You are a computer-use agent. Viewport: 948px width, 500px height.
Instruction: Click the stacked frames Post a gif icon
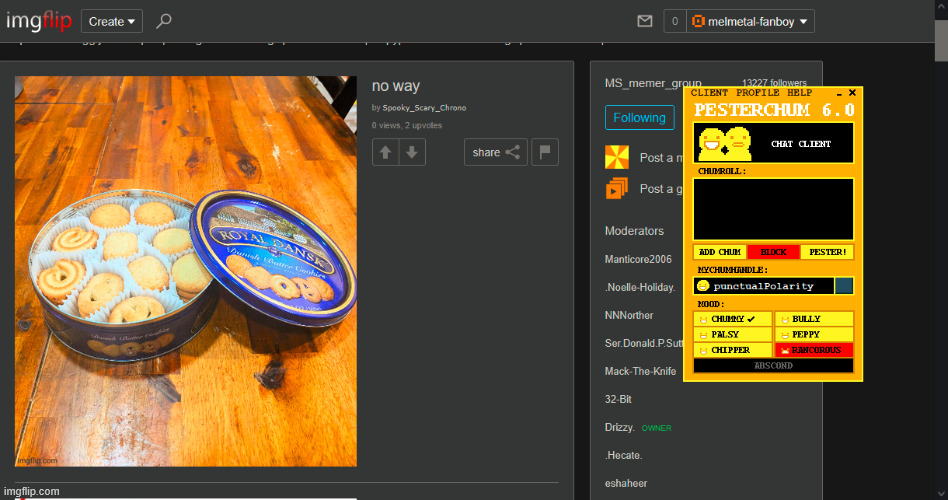coord(617,188)
